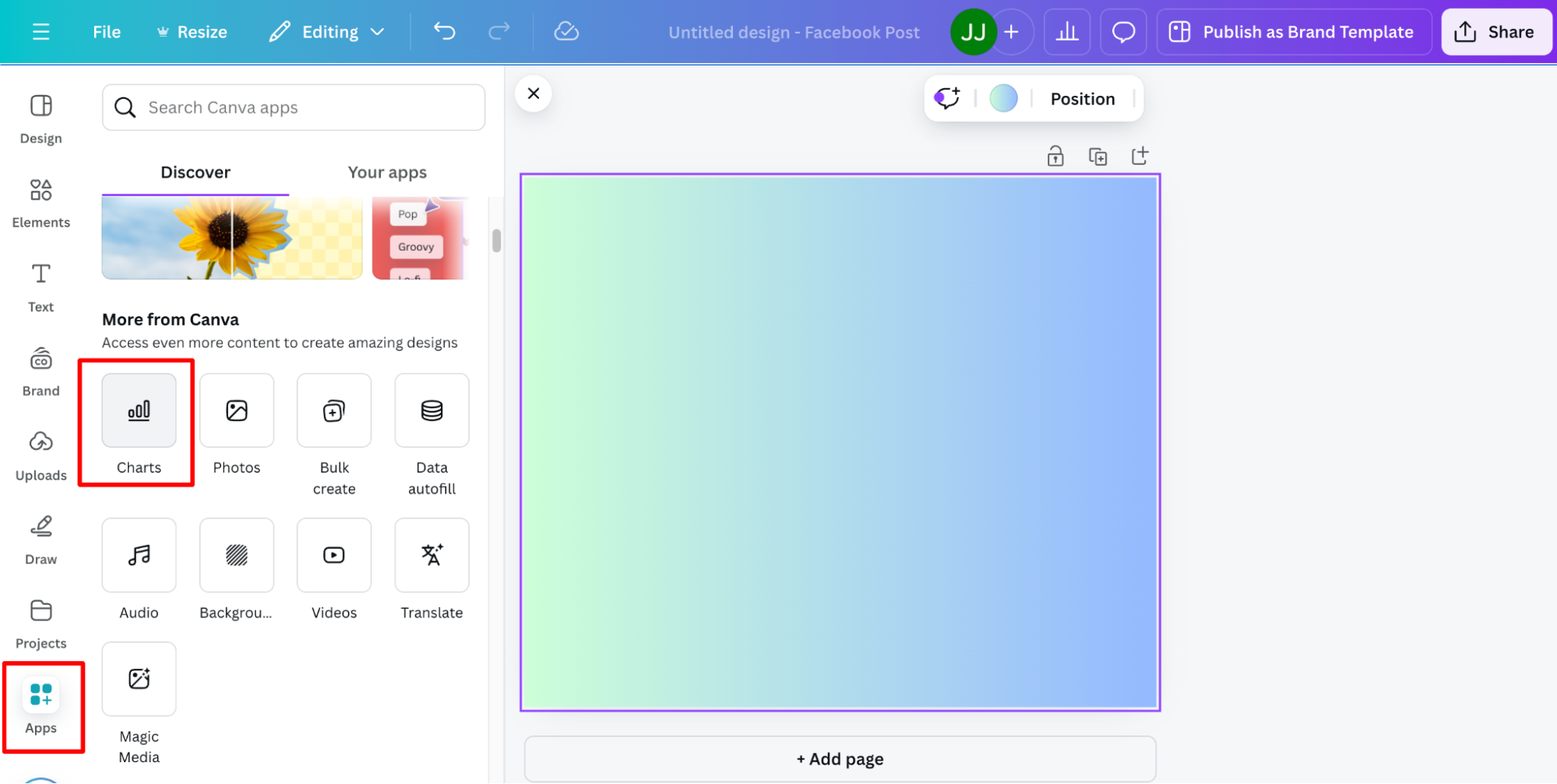Click the apps panel scrollbar
1557x784 pixels.
(x=496, y=241)
